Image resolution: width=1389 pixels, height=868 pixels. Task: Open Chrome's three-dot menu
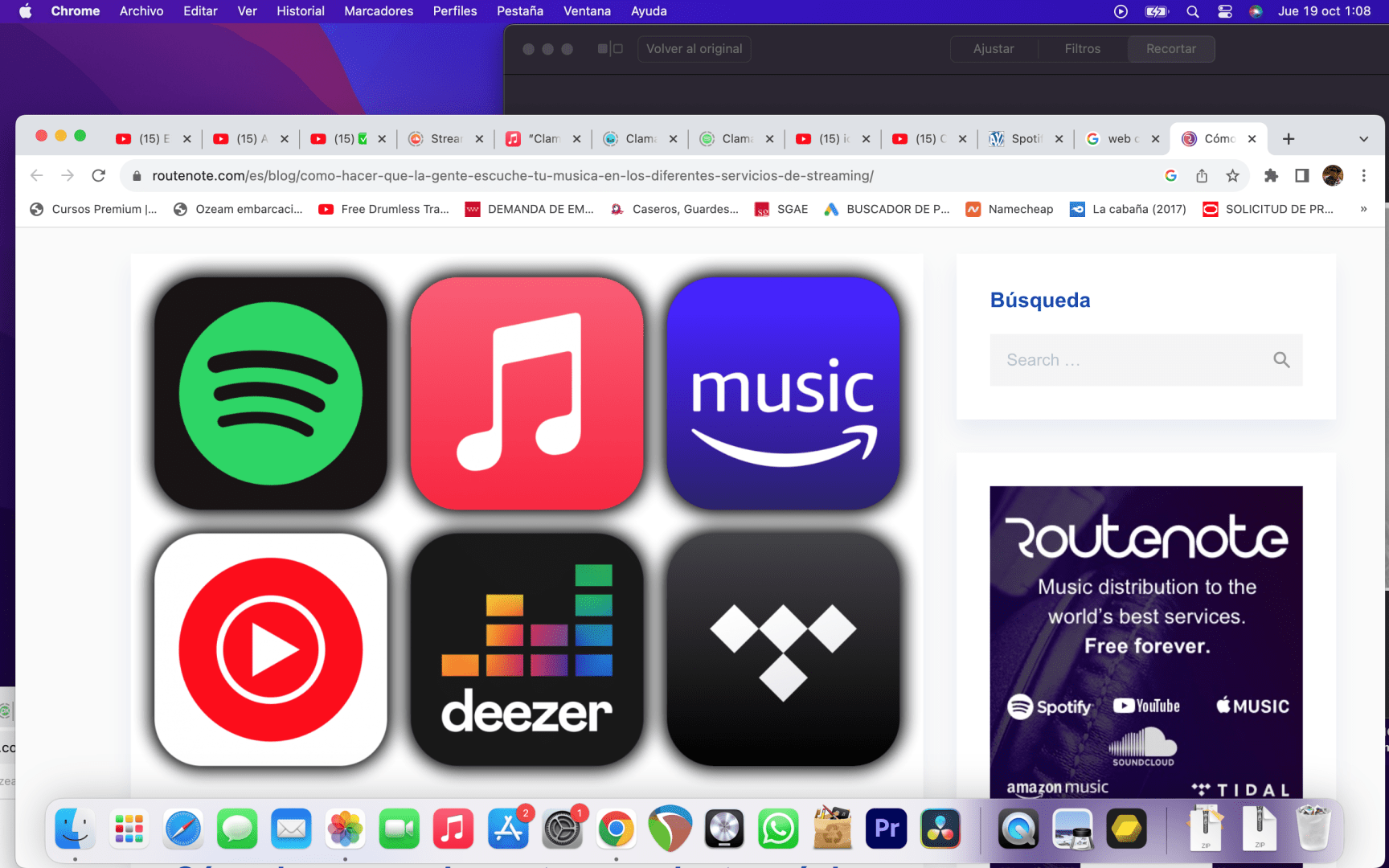pos(1363,175)
